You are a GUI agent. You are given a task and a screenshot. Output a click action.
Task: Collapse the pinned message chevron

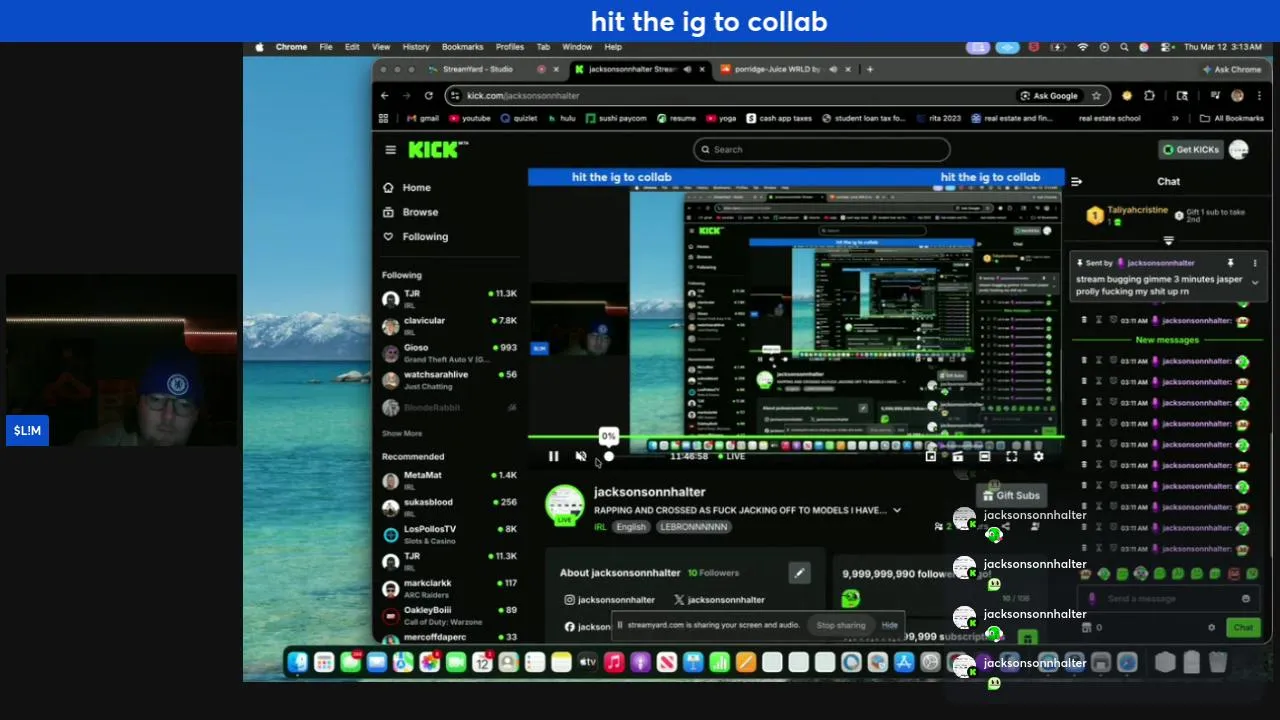[x=1255, y=283]
